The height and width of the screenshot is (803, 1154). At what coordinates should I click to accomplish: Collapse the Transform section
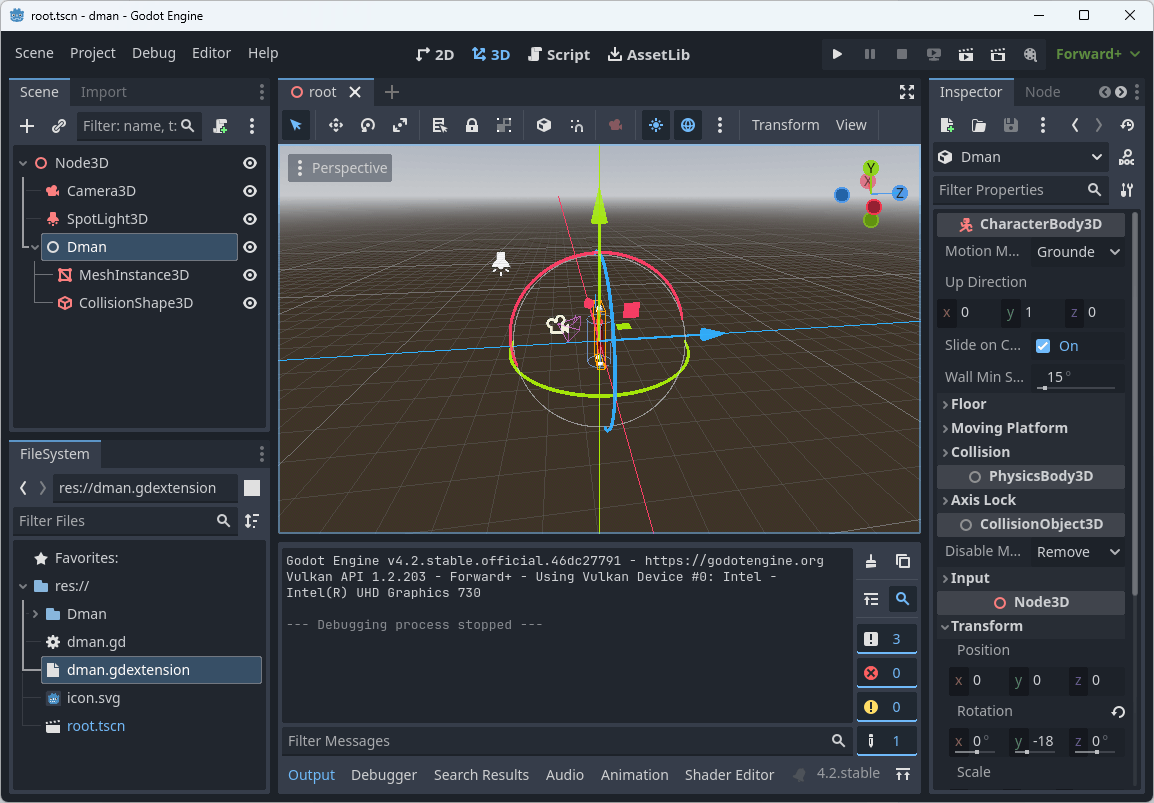pos(1030,626)
